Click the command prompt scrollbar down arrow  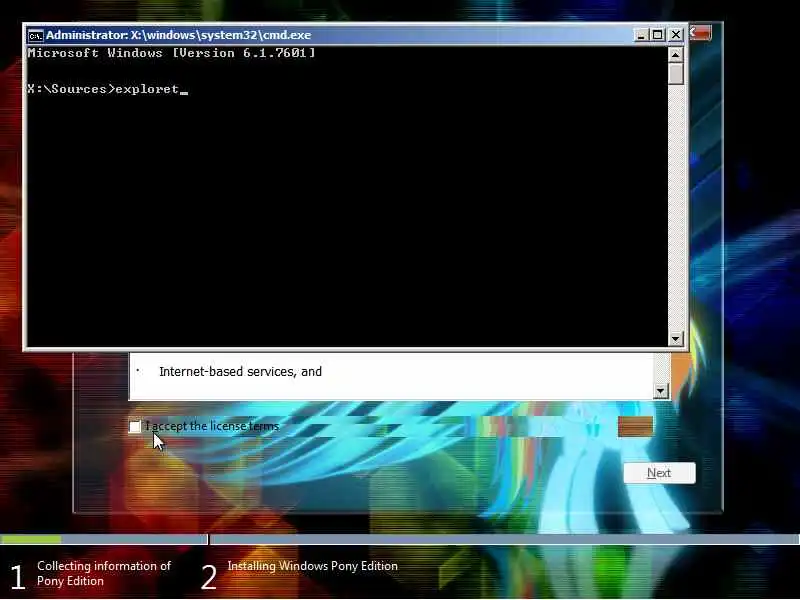tap(676, 338)
